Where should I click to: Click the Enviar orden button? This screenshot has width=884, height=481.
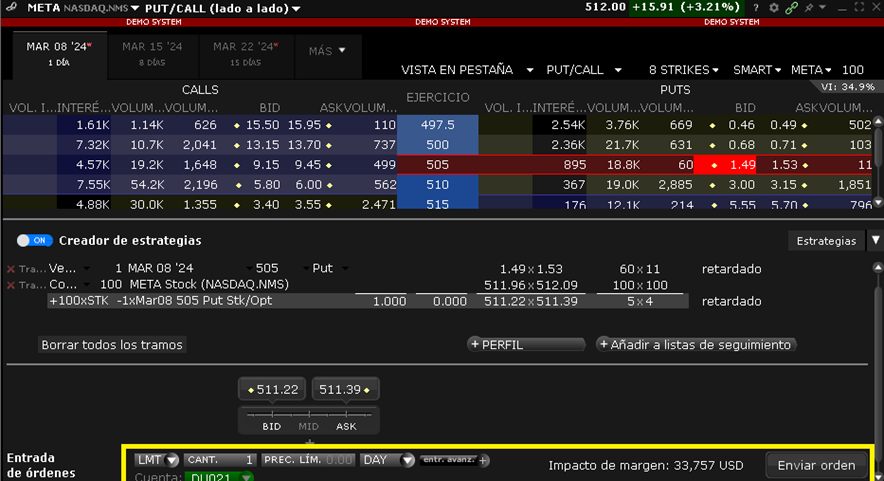click(816, 465)
